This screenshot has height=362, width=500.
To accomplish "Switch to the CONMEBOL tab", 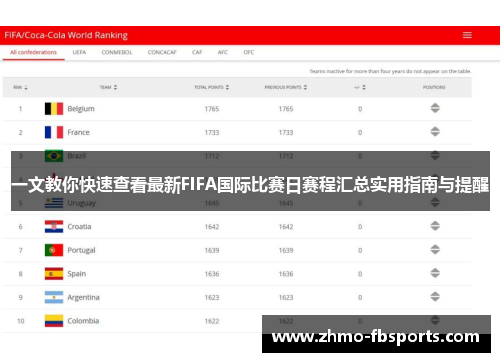I will (x=117, y=52).
